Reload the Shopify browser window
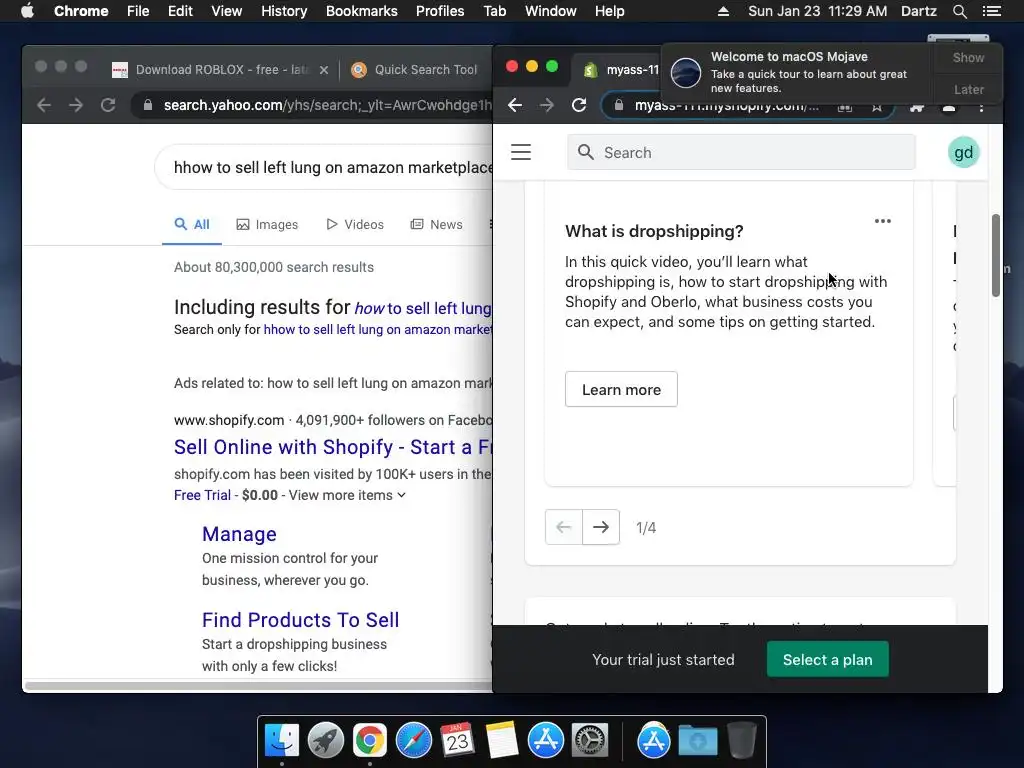 click(579, 105)
